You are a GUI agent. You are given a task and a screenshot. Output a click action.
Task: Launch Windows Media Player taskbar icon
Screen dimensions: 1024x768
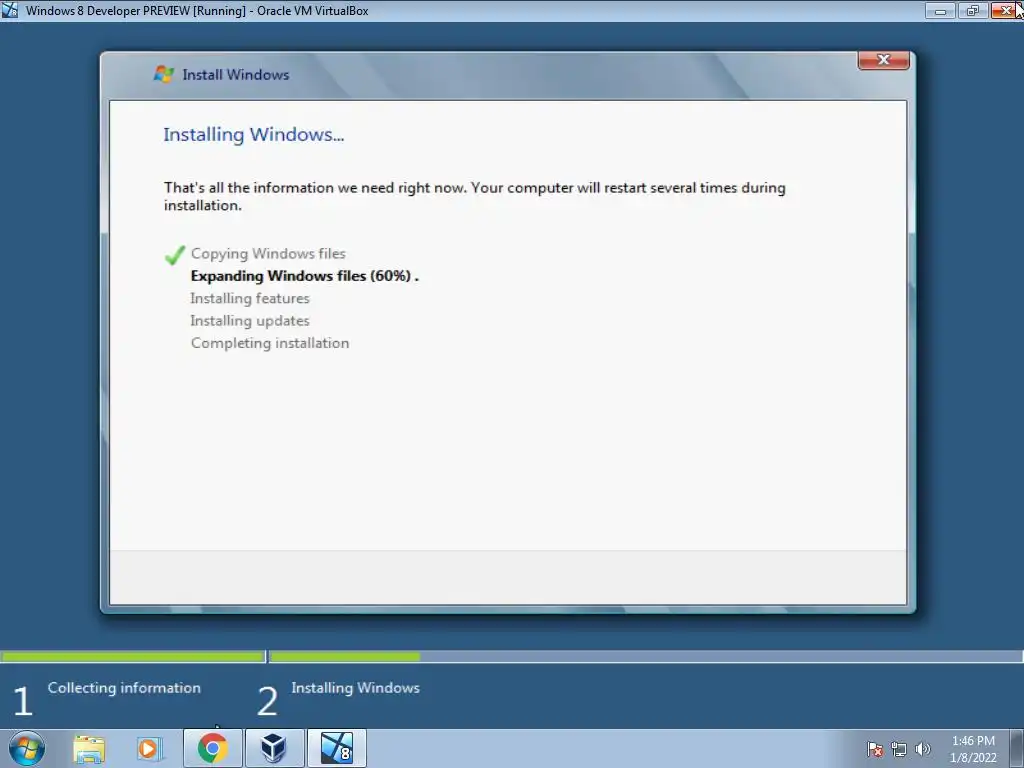(148, 748)
